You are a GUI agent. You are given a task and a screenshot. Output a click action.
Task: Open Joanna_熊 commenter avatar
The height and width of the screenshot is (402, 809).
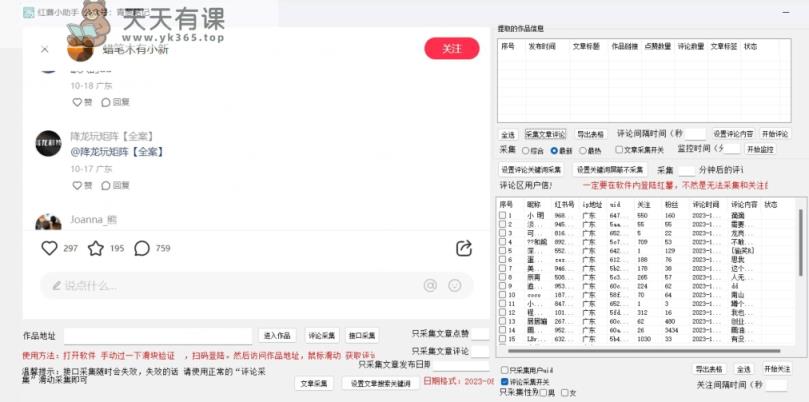tap(48, 222)
